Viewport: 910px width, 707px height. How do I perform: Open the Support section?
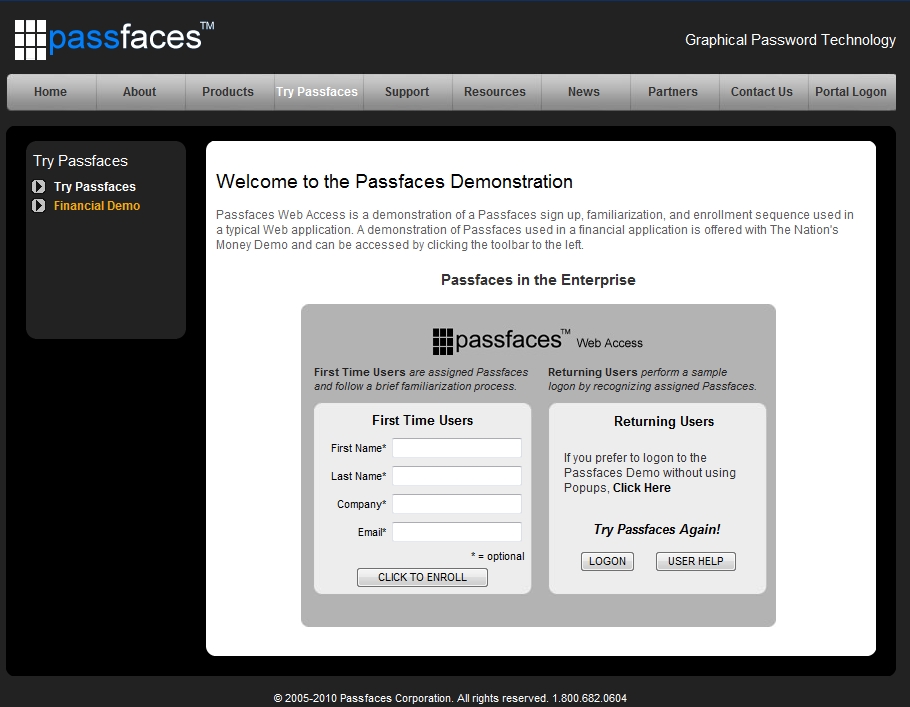click(407, 92)
